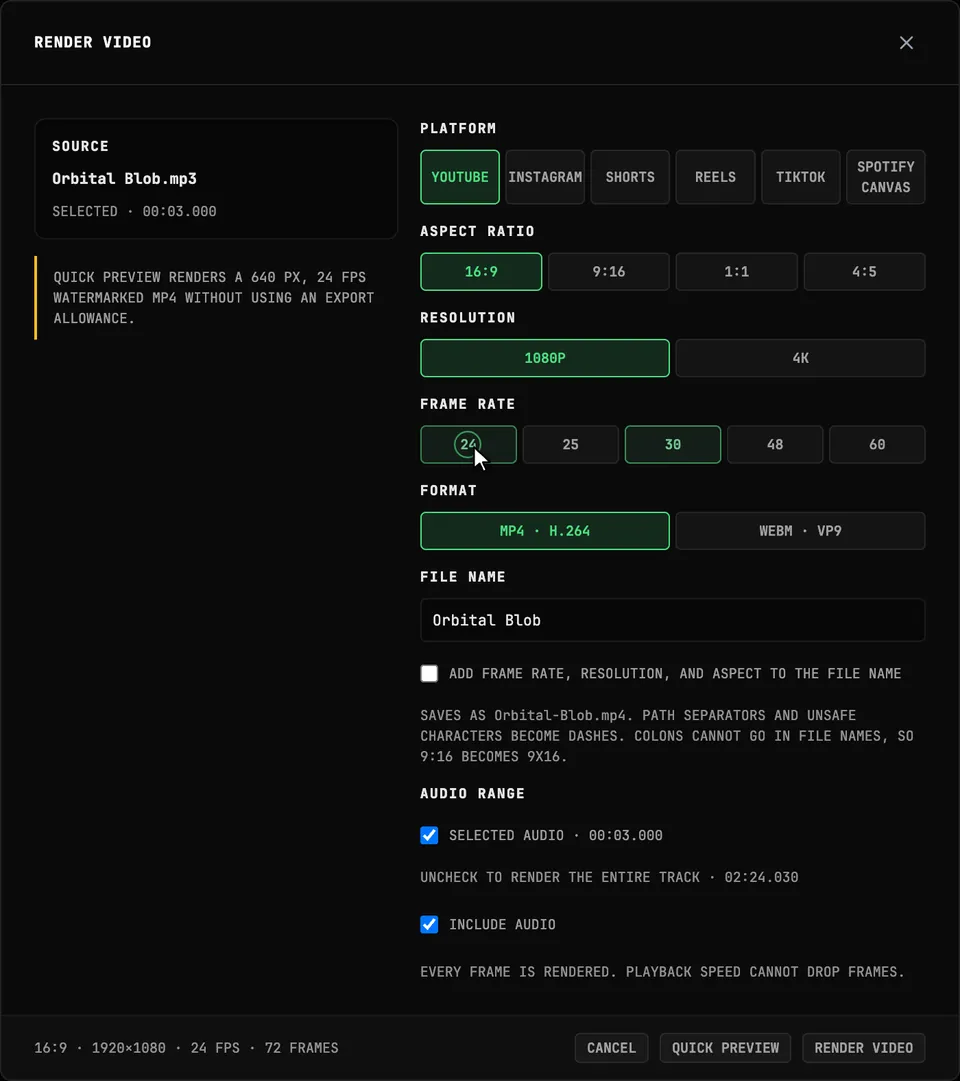Click the 'EVERY FRAME IS RENDERED' note
The image size is (960, 1081).
click(662, 972)
